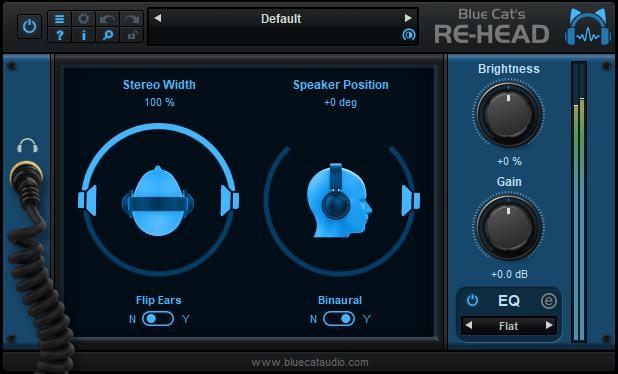Click the undo arrow icon
The image size is (618, 374).
[x=107, y=19]
